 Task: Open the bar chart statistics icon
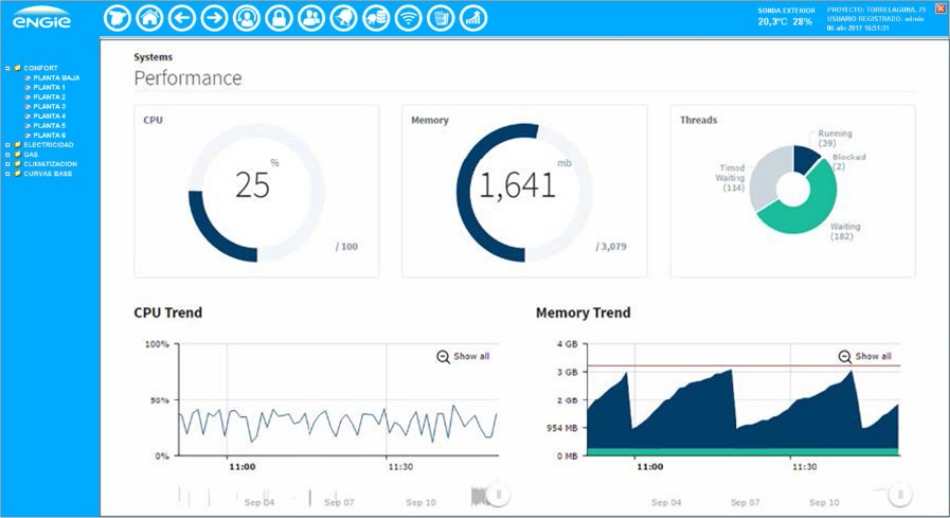click(474, 17)
